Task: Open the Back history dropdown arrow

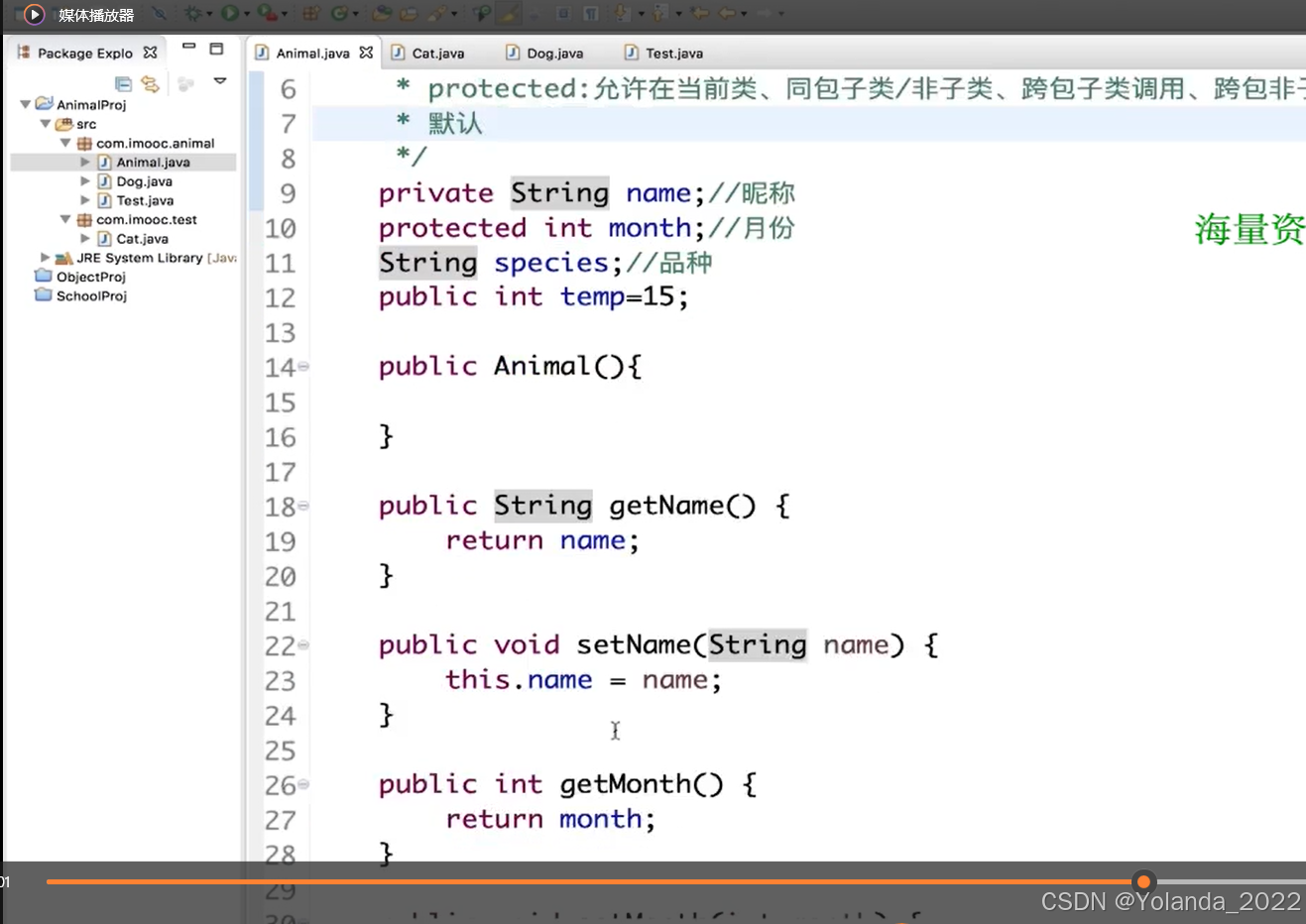Action: tap(744, 14)
